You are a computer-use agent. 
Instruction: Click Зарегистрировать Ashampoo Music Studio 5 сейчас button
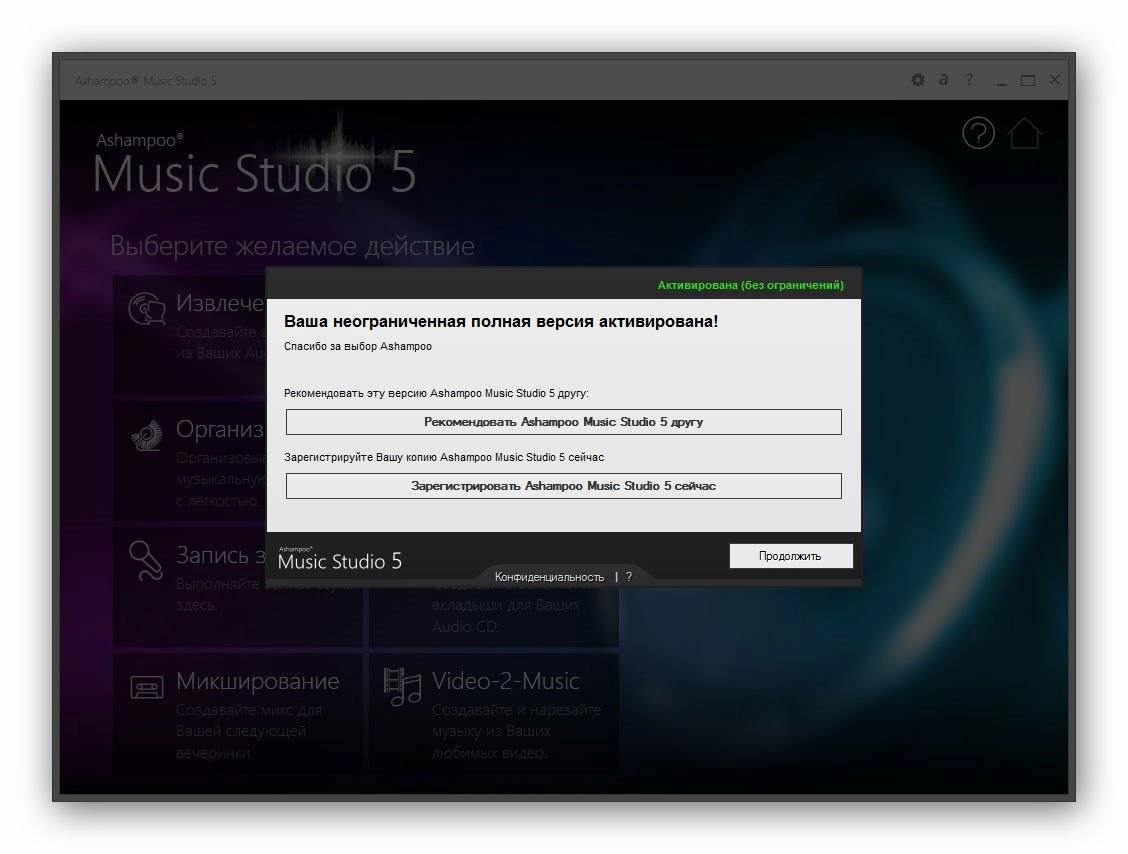[x=563, y=486]
